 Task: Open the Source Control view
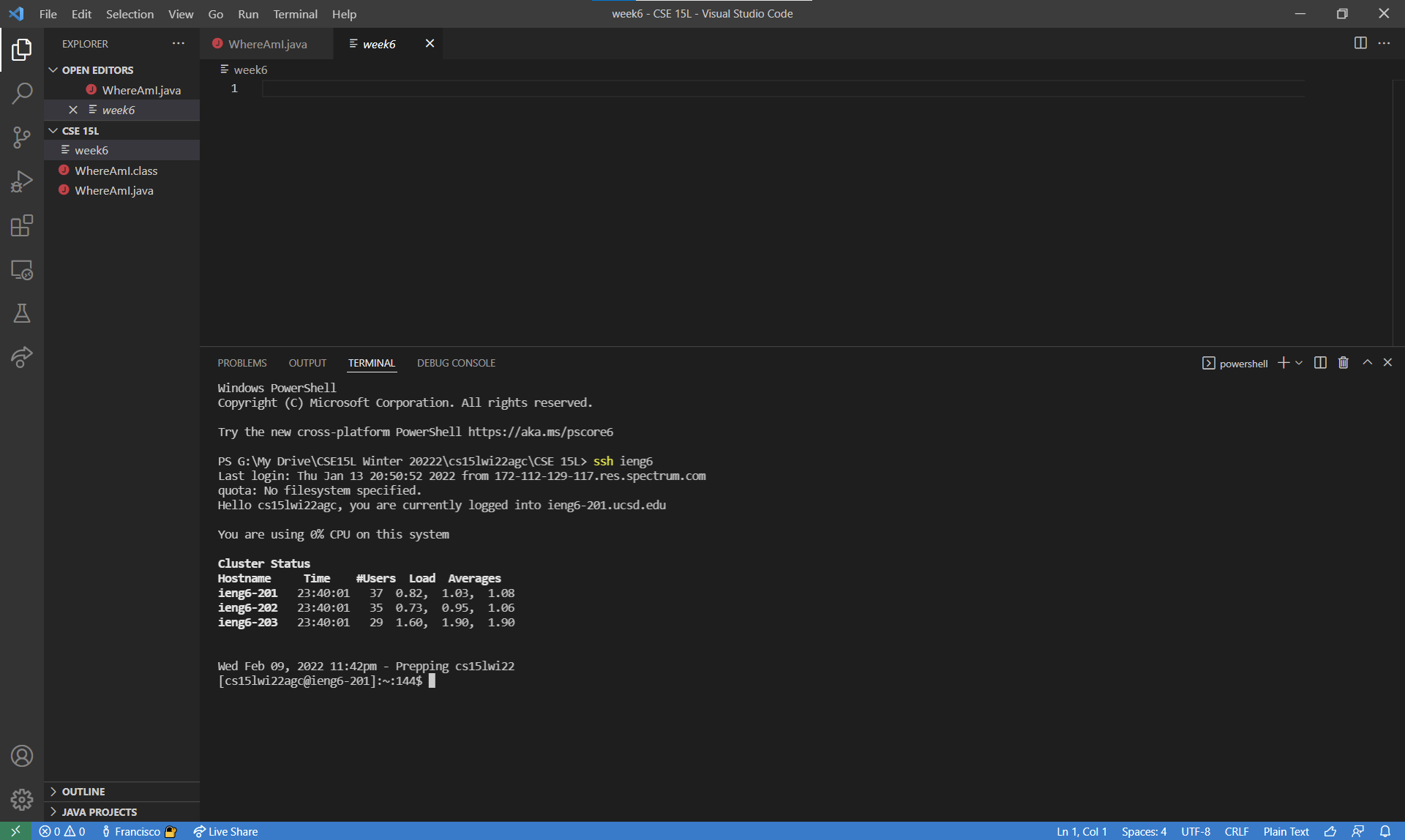coord(22,138)
